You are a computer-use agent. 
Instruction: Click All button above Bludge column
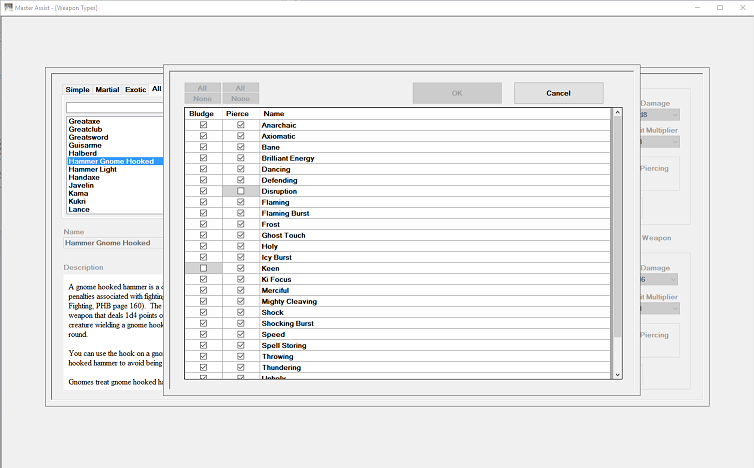(202, 88)
